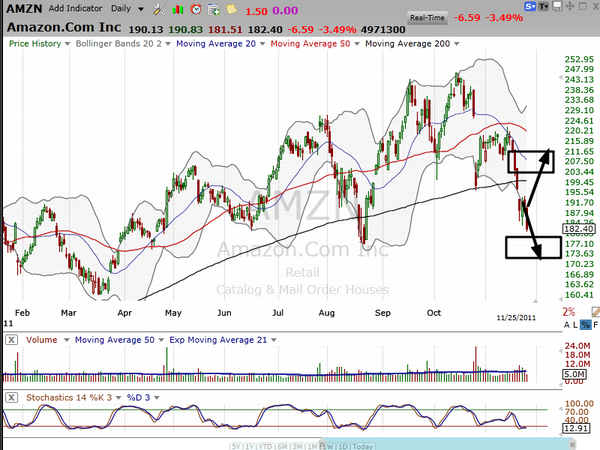Select logarithmic scale L
600x450 pixels.
(x=575, y=325)
